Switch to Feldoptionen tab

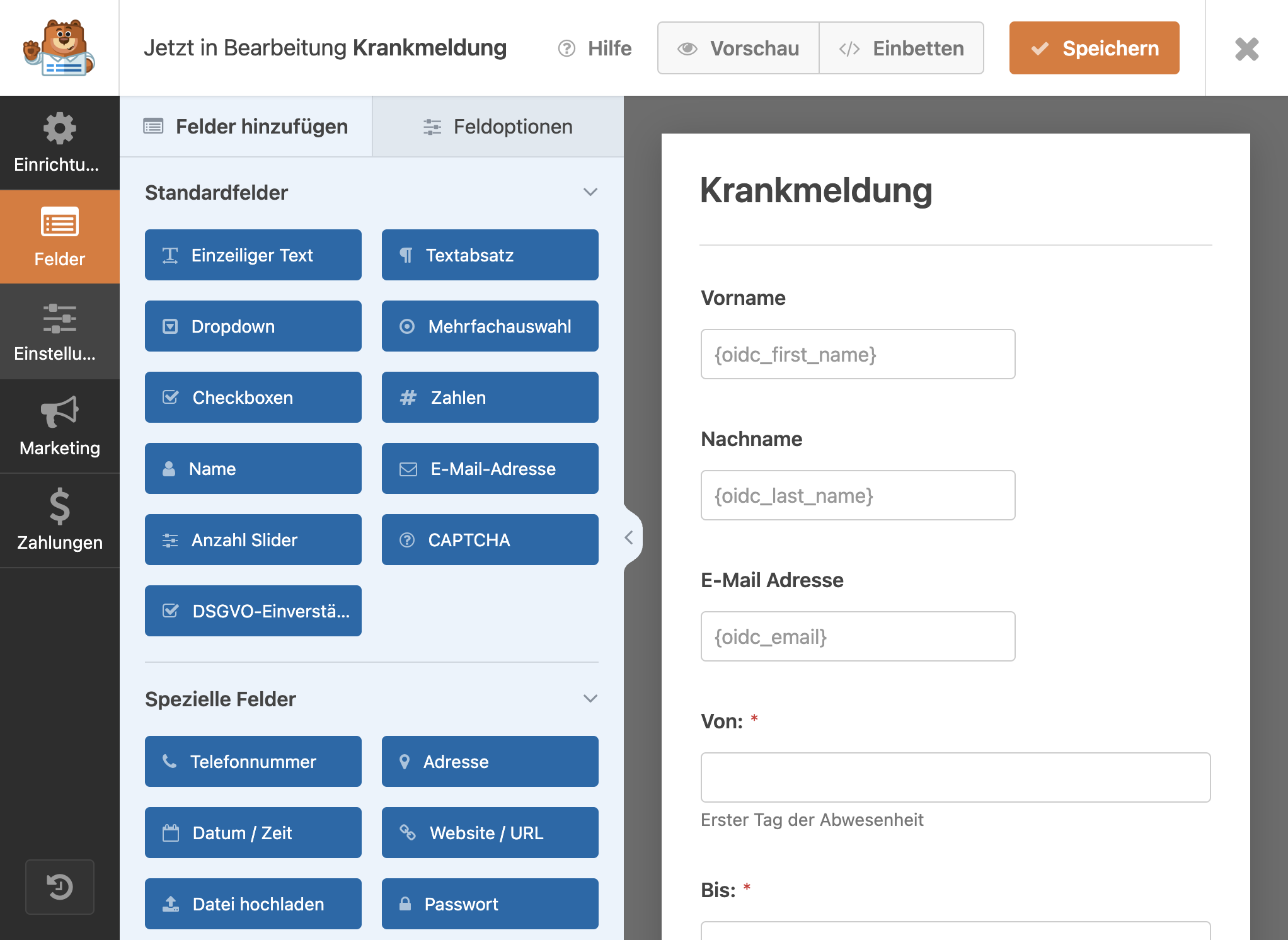coord(498,127)
